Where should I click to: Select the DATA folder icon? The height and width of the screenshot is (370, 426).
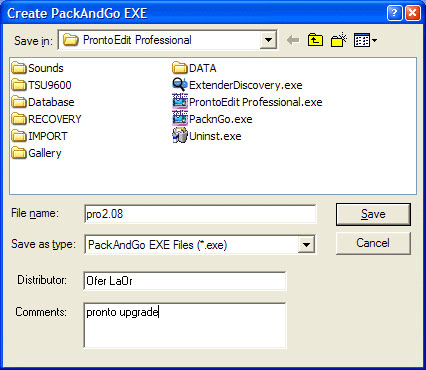[180, 68]
